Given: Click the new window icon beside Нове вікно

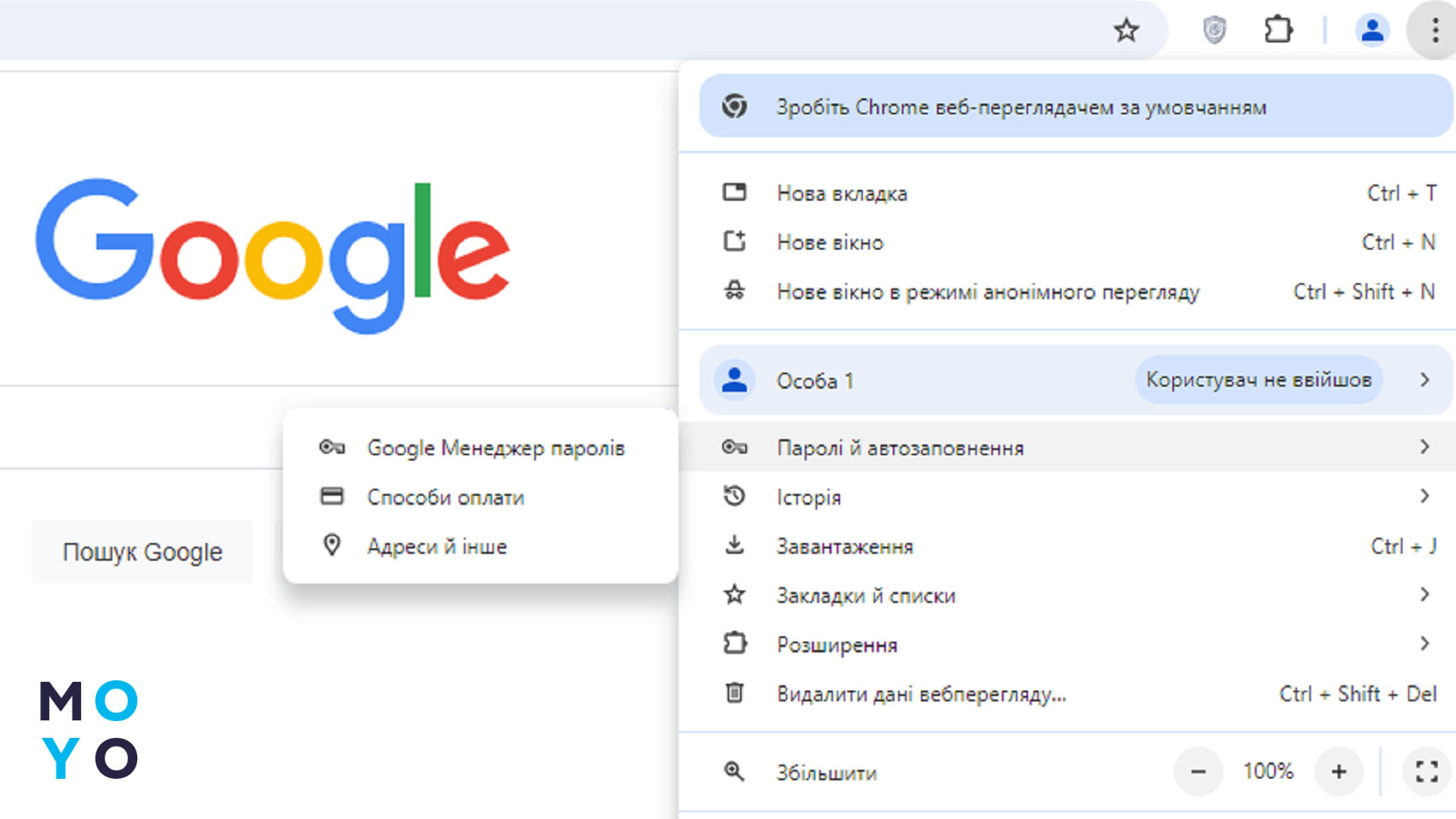Looking at the screenshot, I should (x=734, y=242).
